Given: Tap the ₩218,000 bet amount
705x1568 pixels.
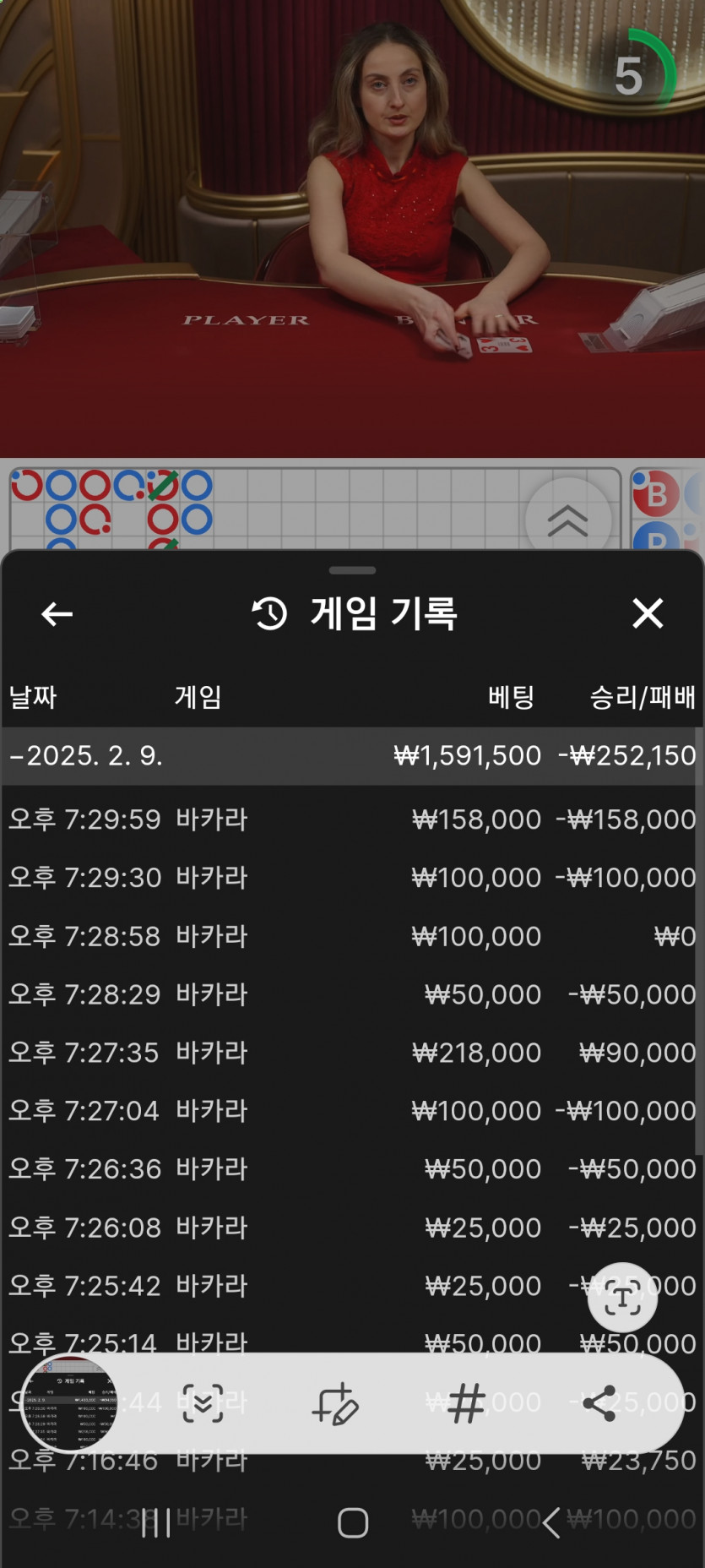Looking at the screenshot, I should (476, 1053).
